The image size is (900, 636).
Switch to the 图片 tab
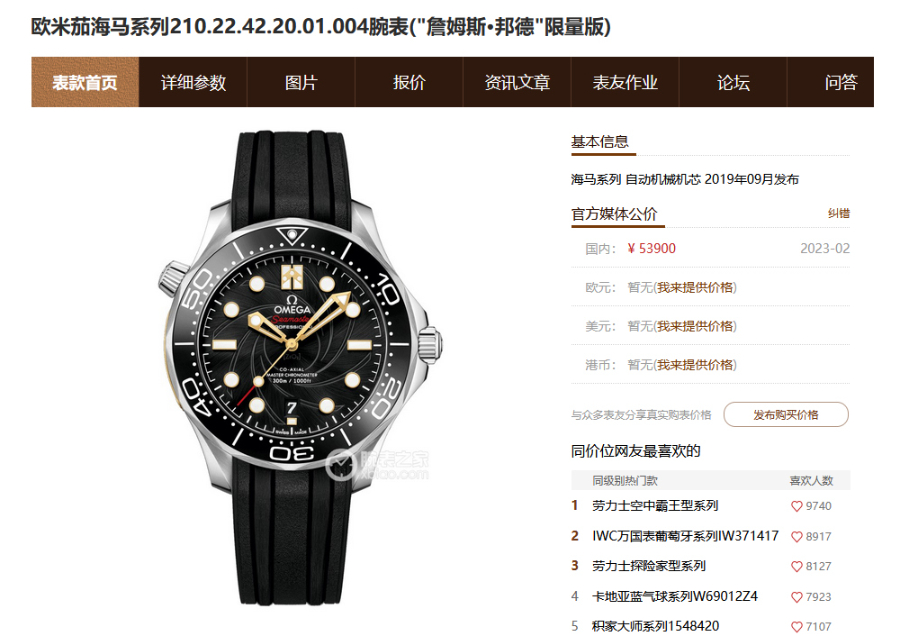click(301, 82)
